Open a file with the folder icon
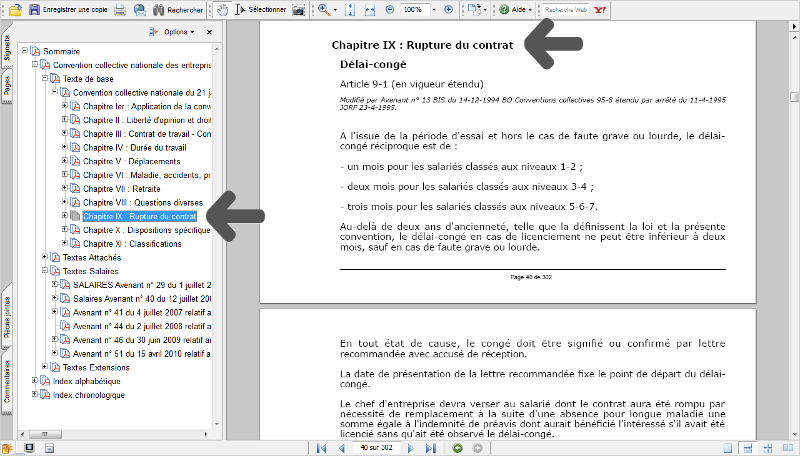Screen dimensions: 800x456 (x=15, y=9)
